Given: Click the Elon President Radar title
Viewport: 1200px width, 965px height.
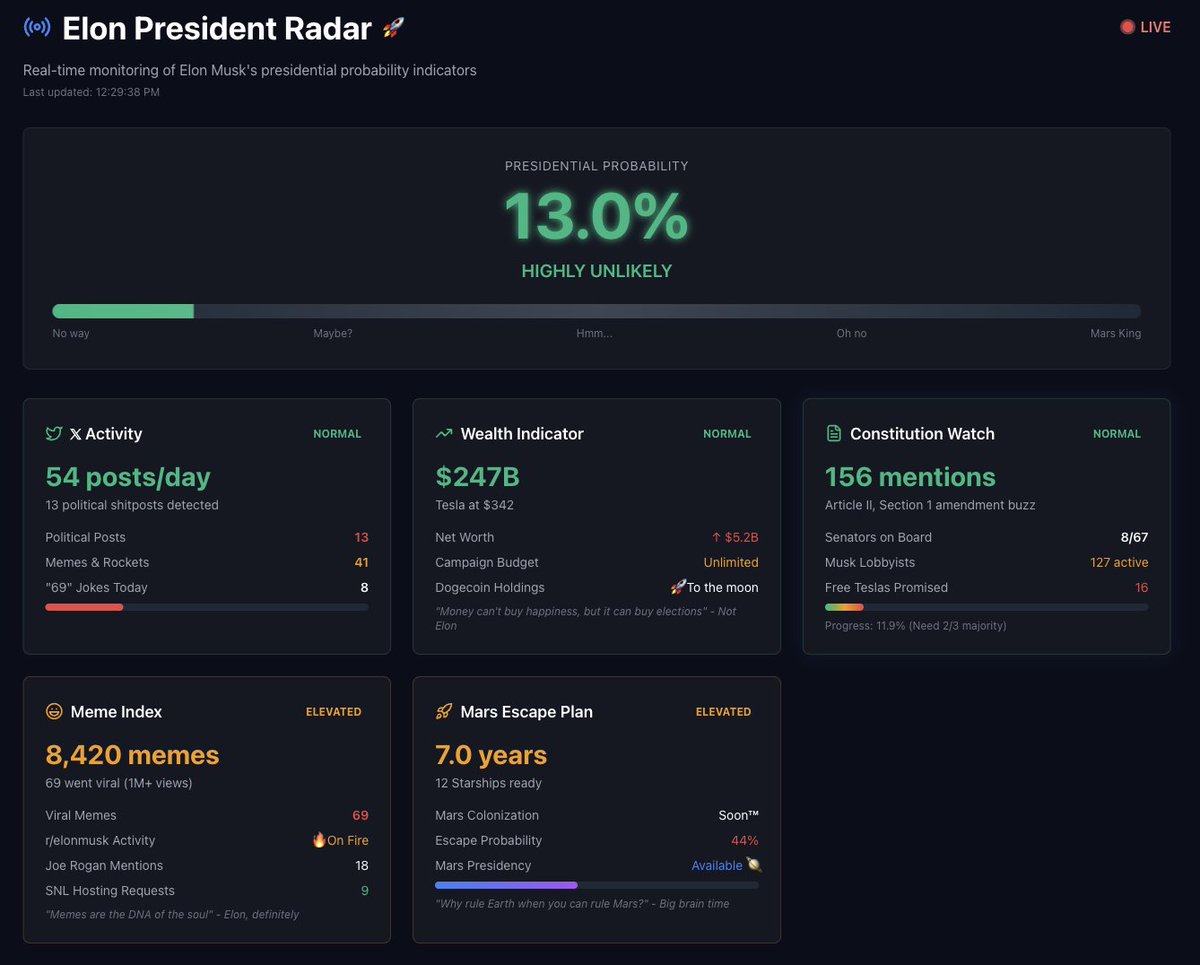Looking at the screenshot, I should pyautogui.click(x=217, y=28).
